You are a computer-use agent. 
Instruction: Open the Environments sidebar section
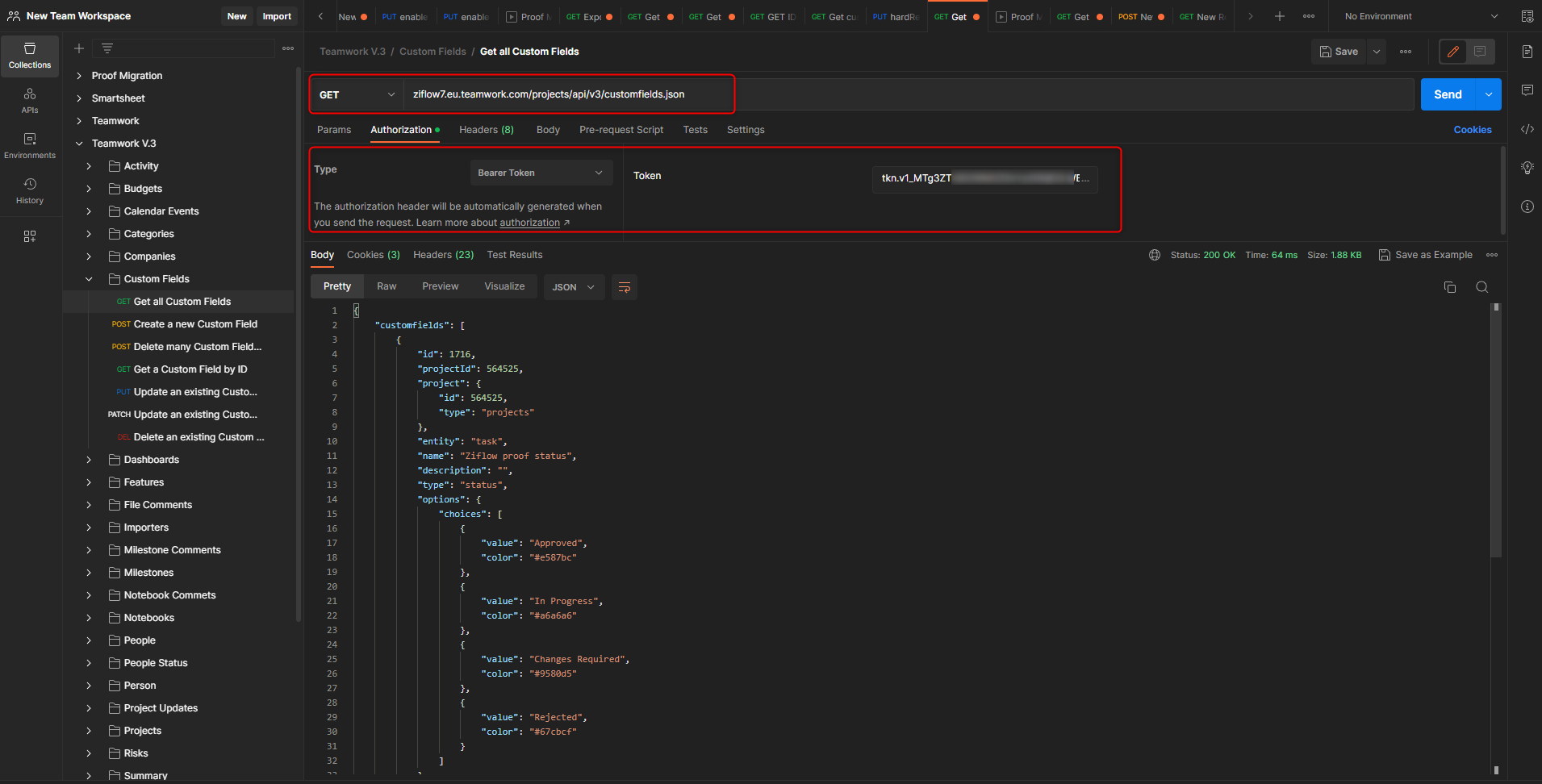[30, 146]
